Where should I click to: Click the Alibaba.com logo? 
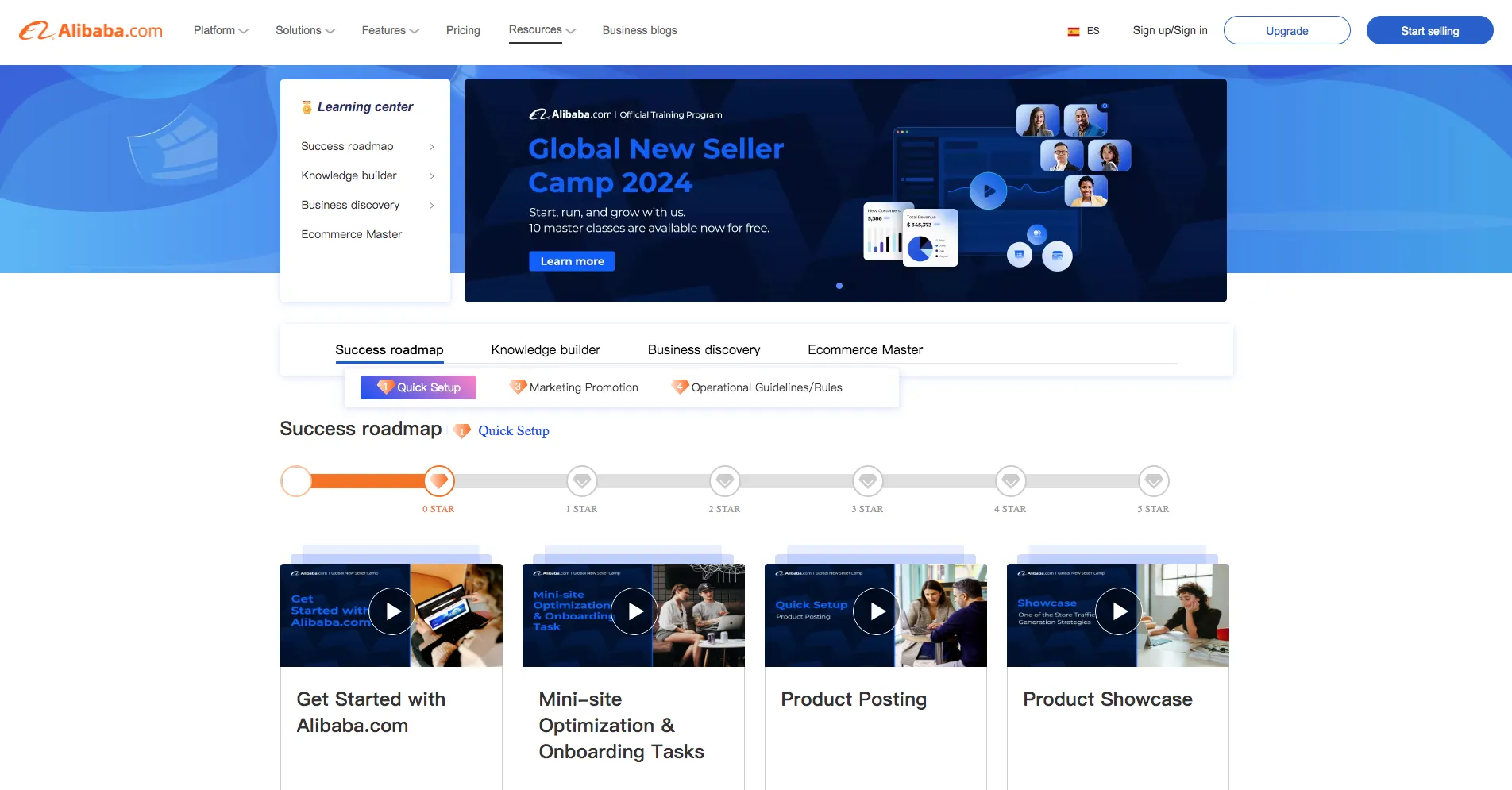click(91, 30)
